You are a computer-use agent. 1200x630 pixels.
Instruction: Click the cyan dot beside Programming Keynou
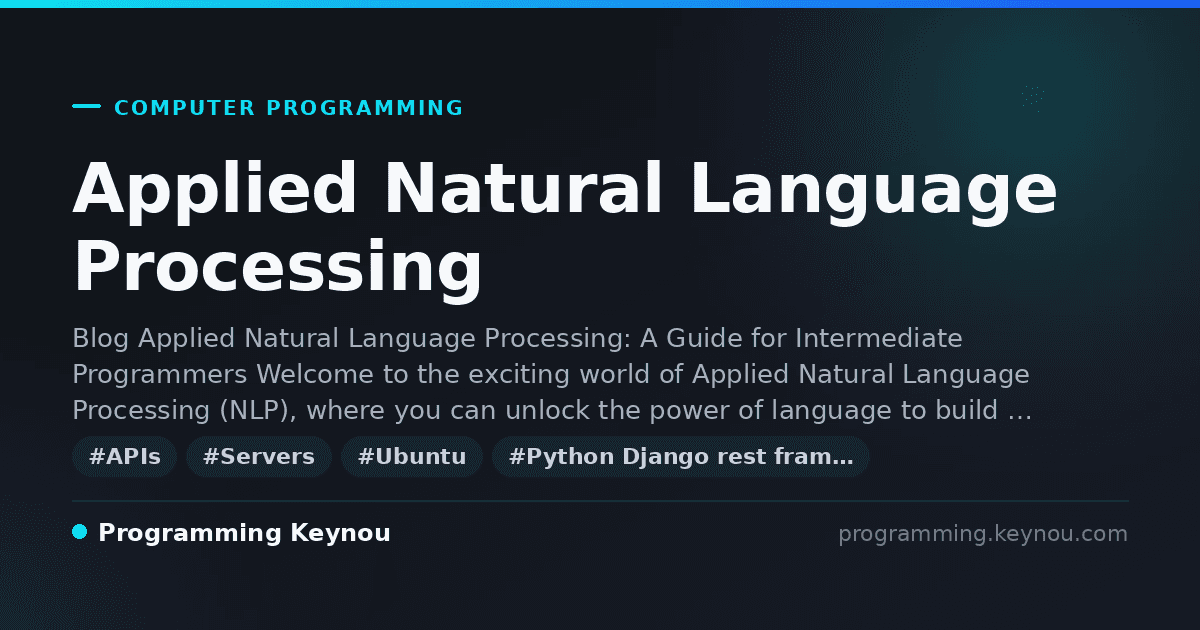click(x=80, y=532)
